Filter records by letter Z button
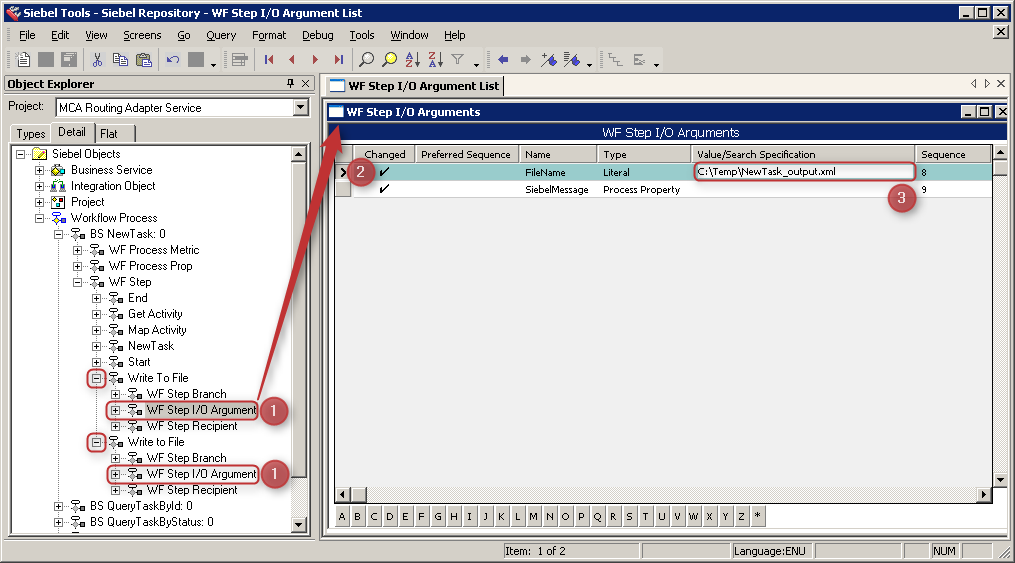The width and height of the screenshot is (1015, 563). coord(741,516)
